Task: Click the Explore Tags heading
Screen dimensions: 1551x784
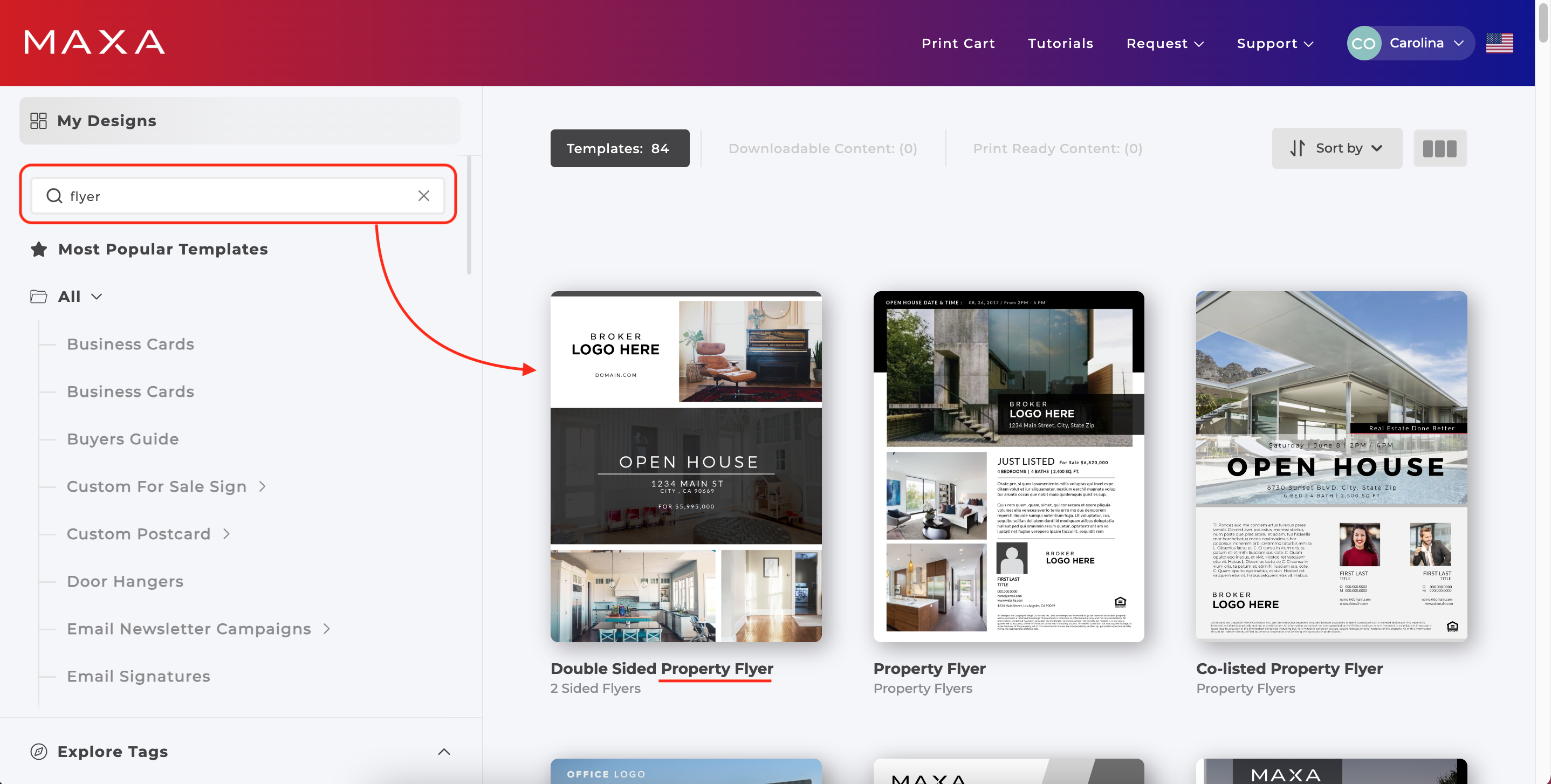Action: [x=112, y=752]
